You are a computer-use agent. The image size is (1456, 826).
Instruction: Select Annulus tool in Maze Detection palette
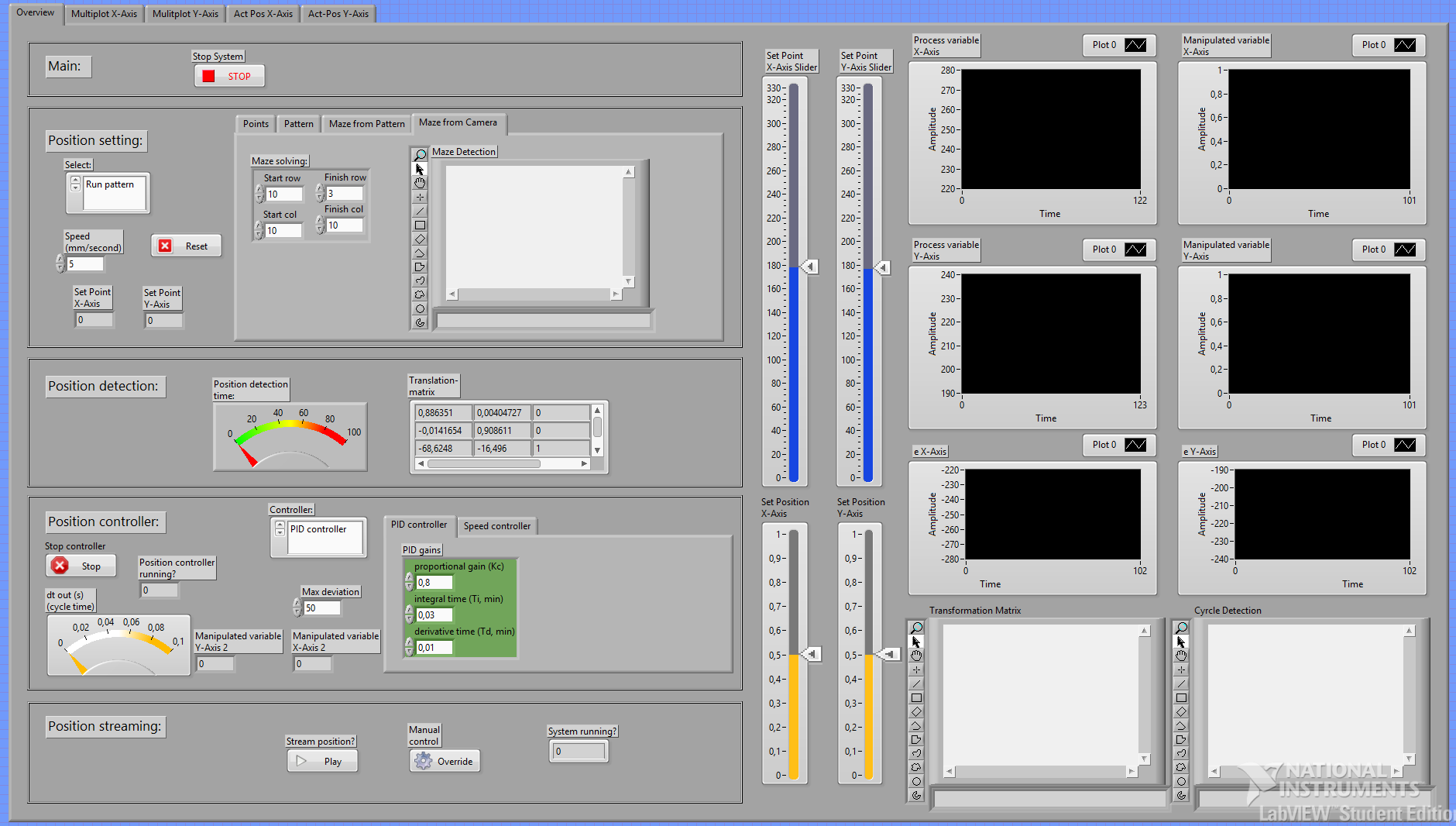pos(420,322)
